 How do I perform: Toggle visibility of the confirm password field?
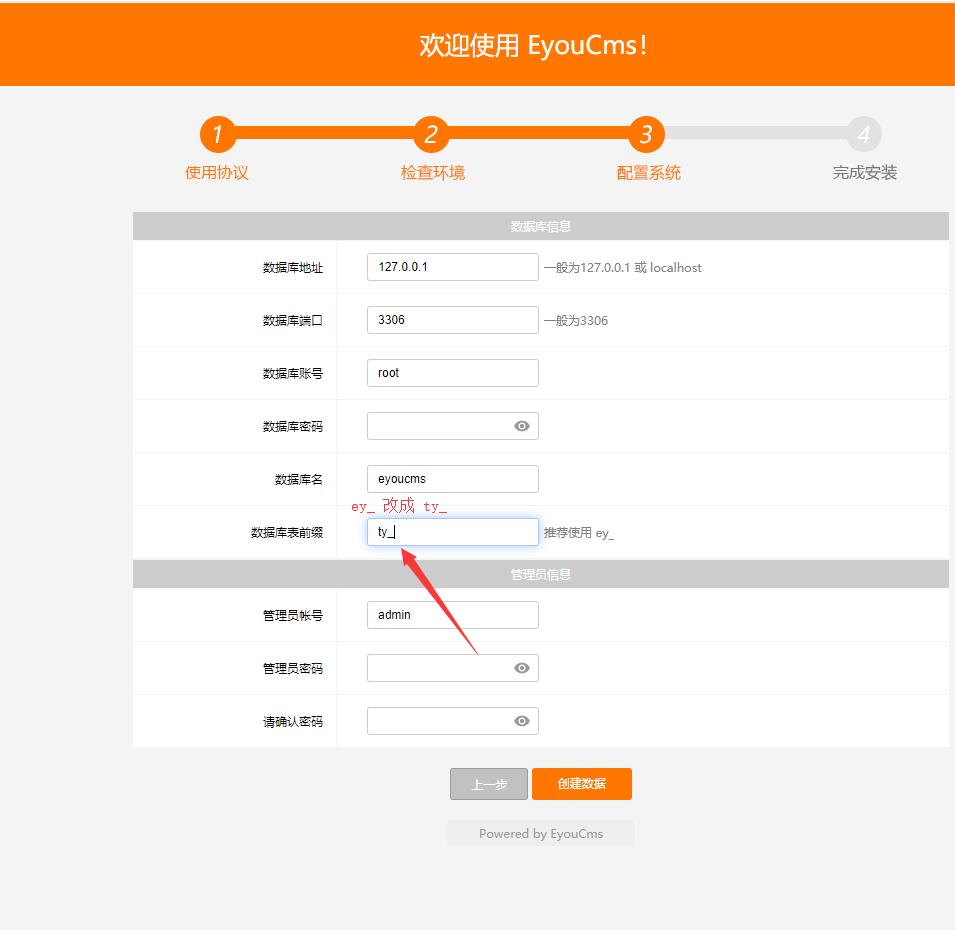(521, 721)
